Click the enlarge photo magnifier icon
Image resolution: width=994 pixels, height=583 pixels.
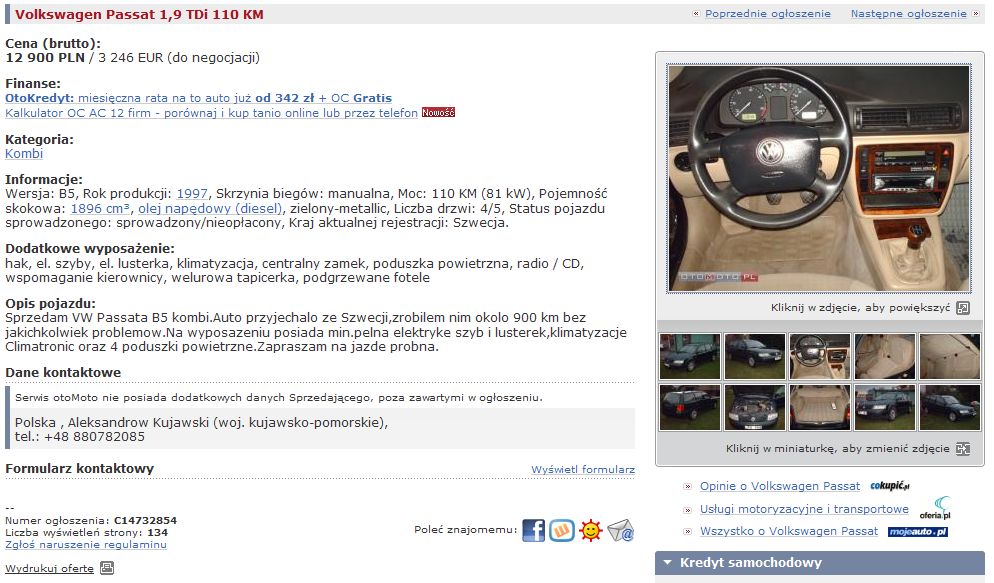(x=963, y=308)
